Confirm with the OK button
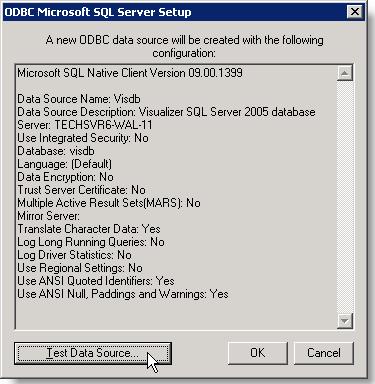This screenshot has width=375, height=384. click(258, 353)
